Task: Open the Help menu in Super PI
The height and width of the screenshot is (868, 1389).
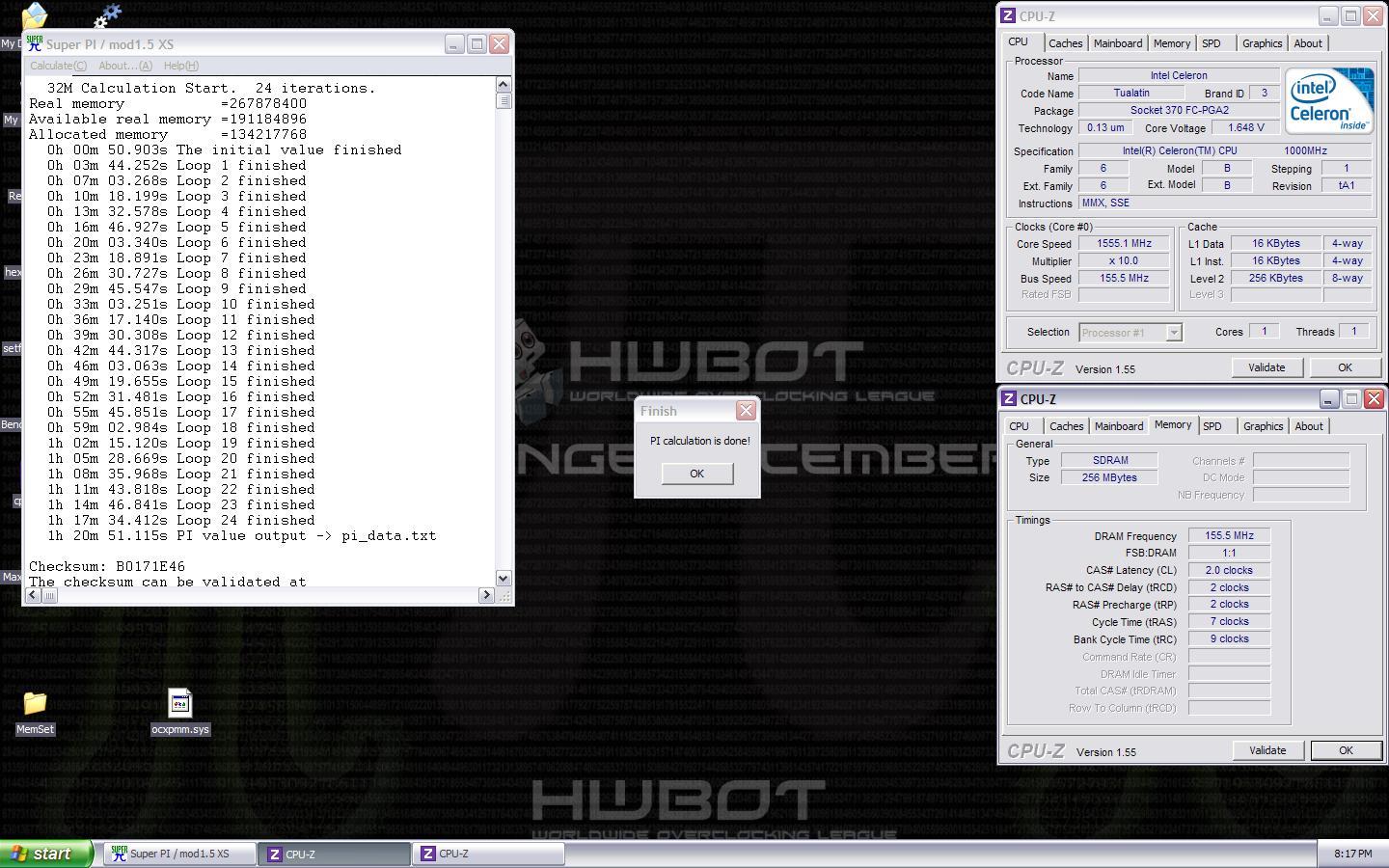Action: coord(181,66)
